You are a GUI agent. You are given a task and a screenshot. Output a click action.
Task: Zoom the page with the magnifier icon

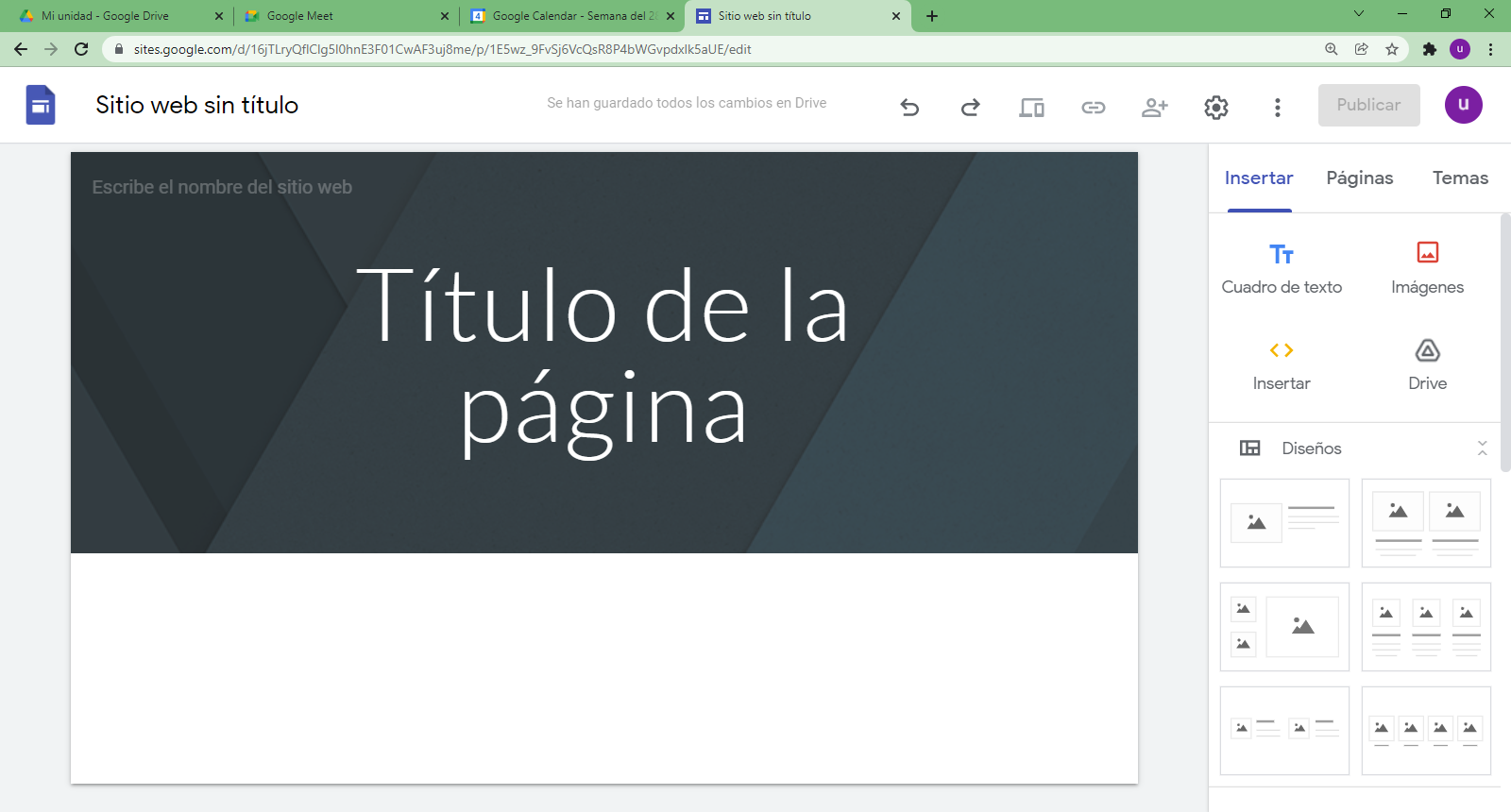click(x=1332, y=49)
